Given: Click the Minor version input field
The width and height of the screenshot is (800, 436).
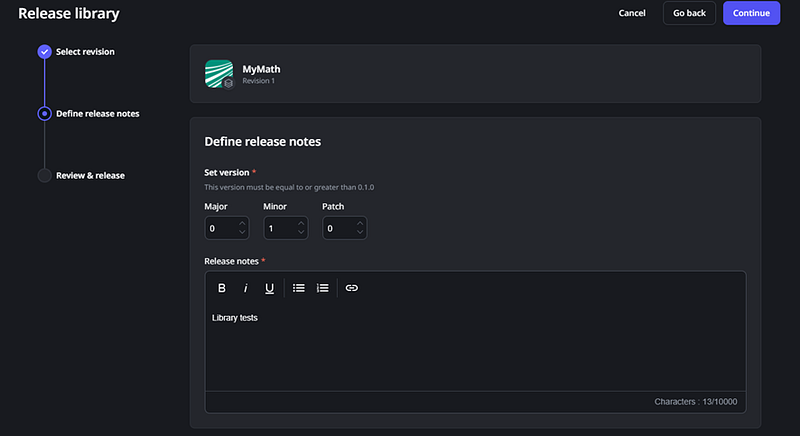Looking at the screenshot, I should pos(286,228).
